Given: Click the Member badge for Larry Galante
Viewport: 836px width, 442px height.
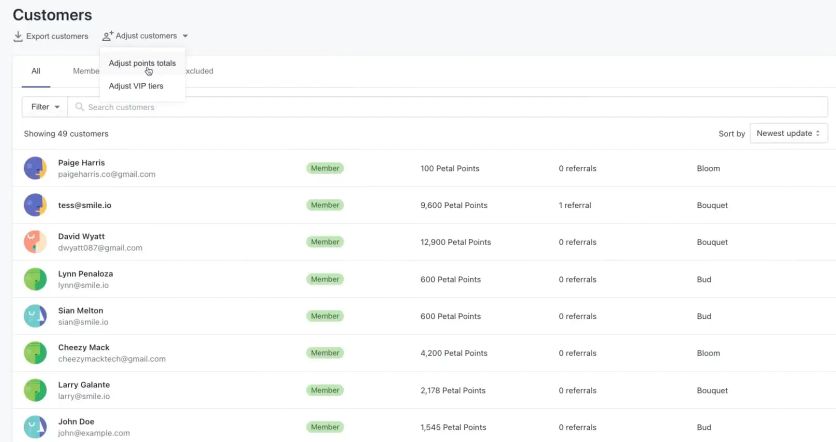Looking at the screenshot, I should point(325,390).
